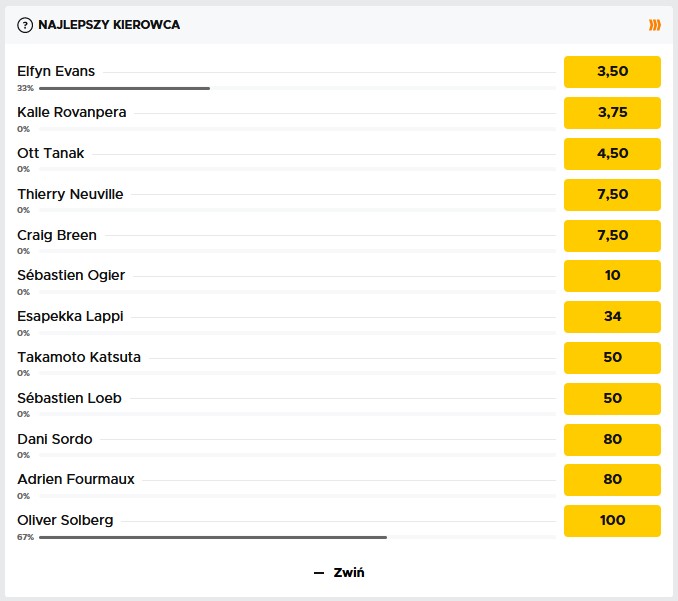Bet on Oliver Solberg at 100
678x601 pixels.
pos(612,520)
